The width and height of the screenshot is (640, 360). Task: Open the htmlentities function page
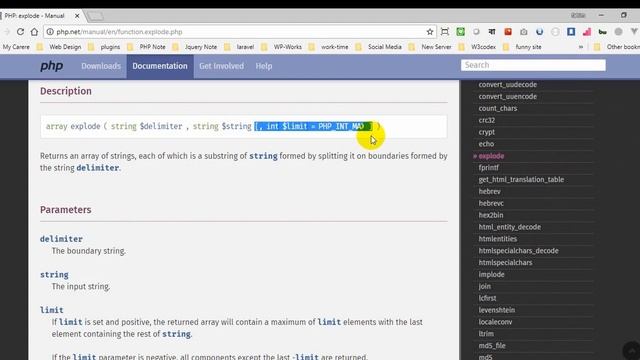click(x=498, y=239)
